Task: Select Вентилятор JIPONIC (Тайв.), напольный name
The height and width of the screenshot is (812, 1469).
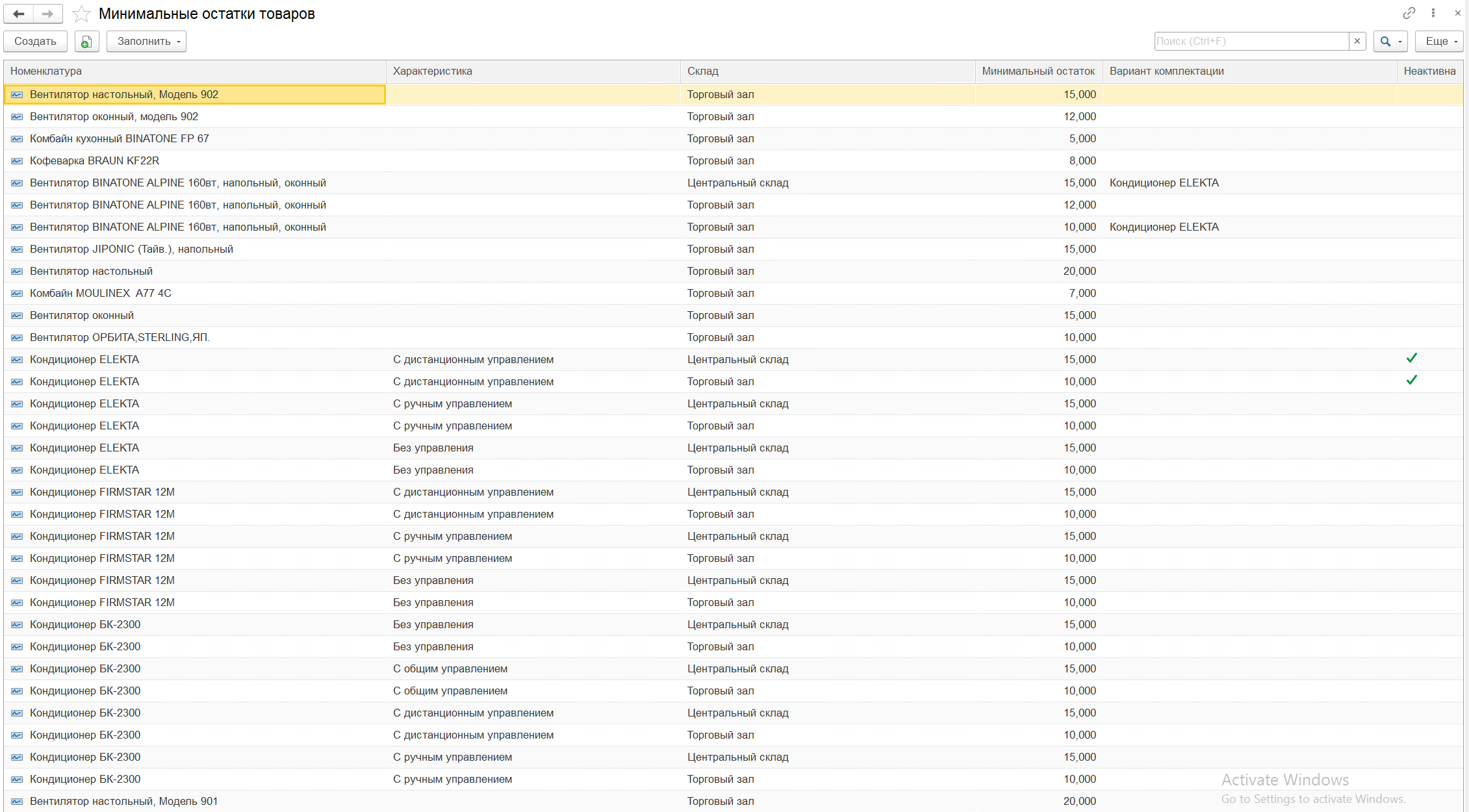Action: 131,249
